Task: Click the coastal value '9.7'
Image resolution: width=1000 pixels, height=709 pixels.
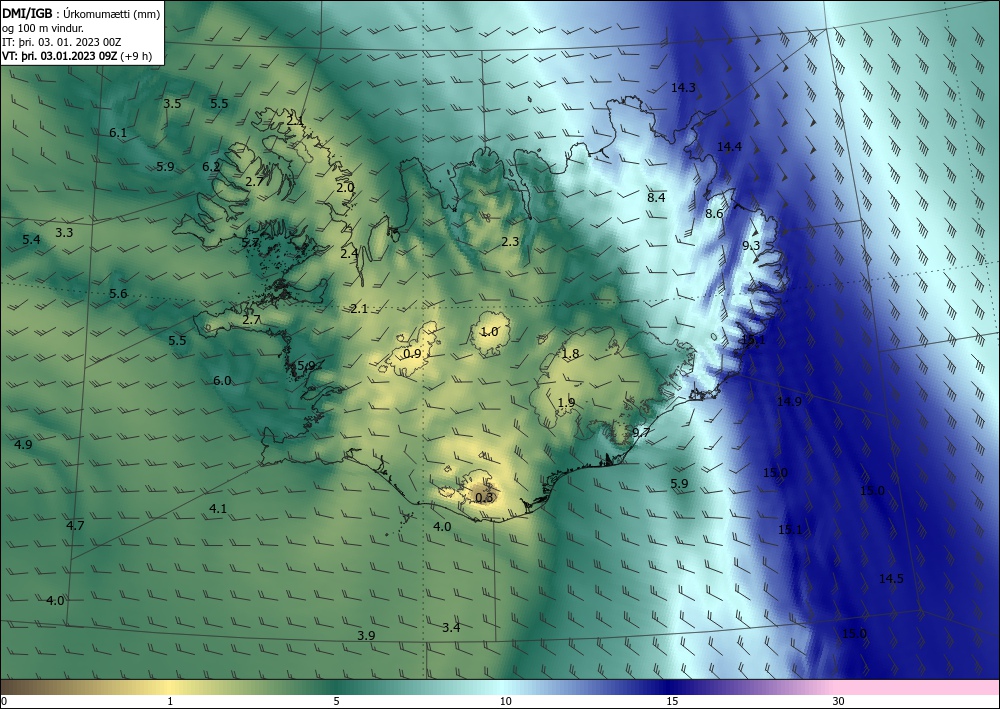Action: 641,432
